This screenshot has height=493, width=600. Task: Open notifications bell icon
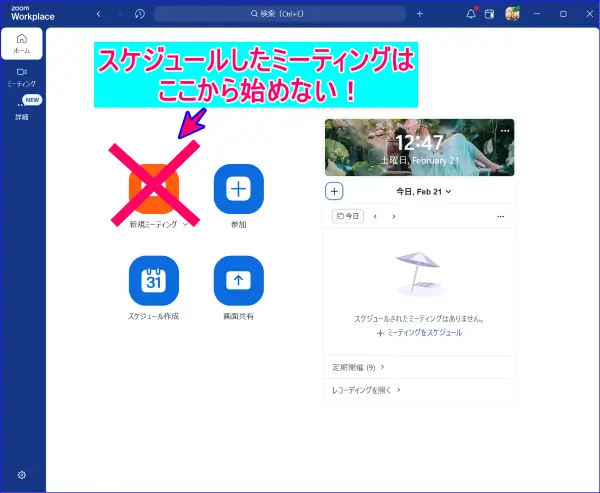471,14
